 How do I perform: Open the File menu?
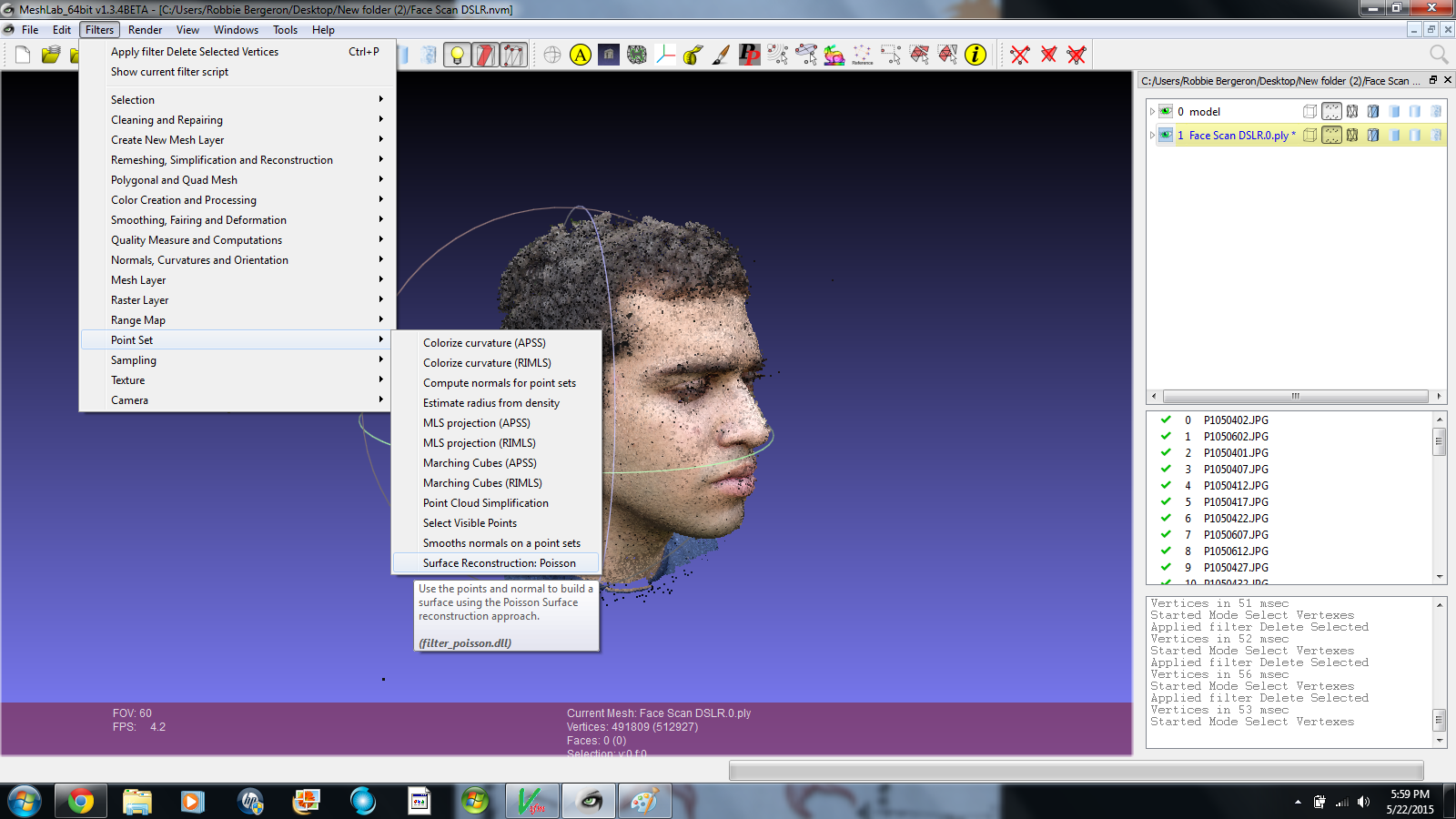pos(30,29)
